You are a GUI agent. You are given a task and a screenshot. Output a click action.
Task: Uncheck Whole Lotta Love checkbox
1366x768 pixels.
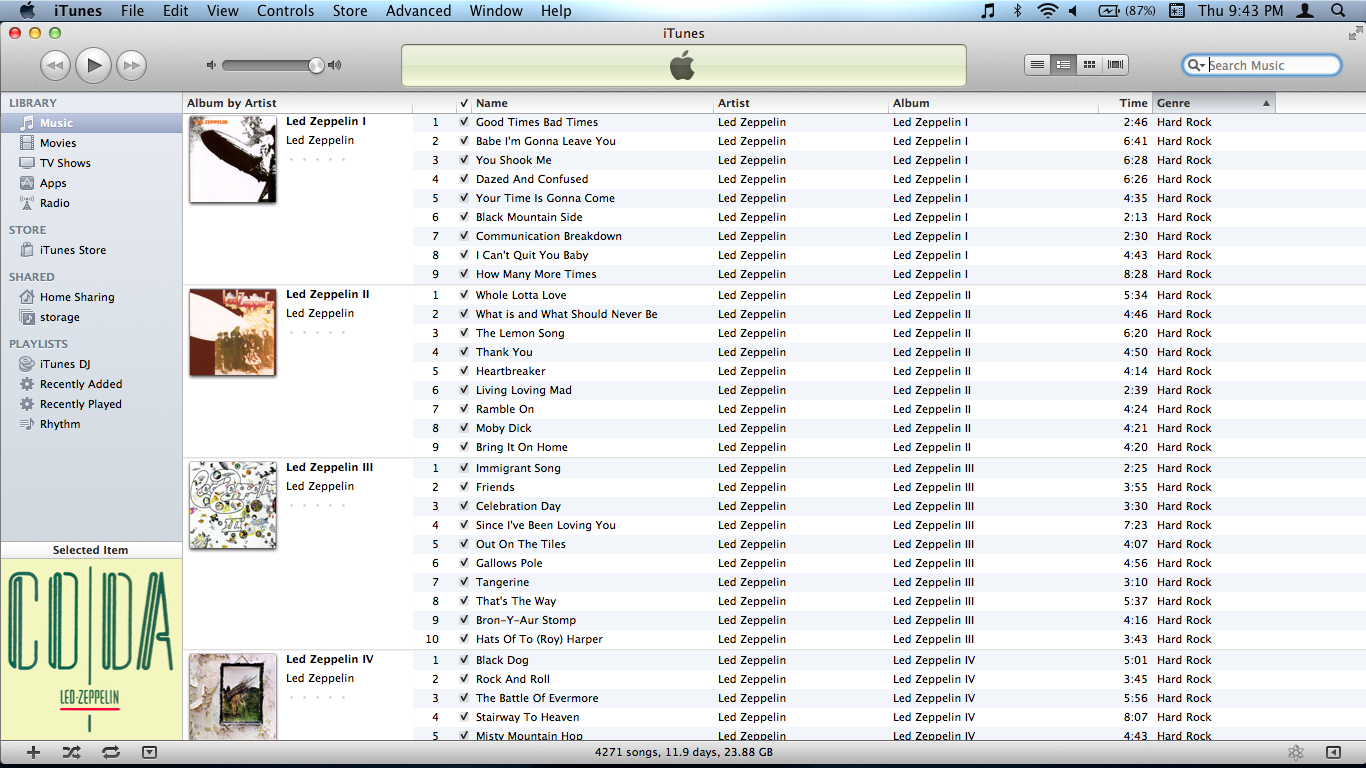464,295
